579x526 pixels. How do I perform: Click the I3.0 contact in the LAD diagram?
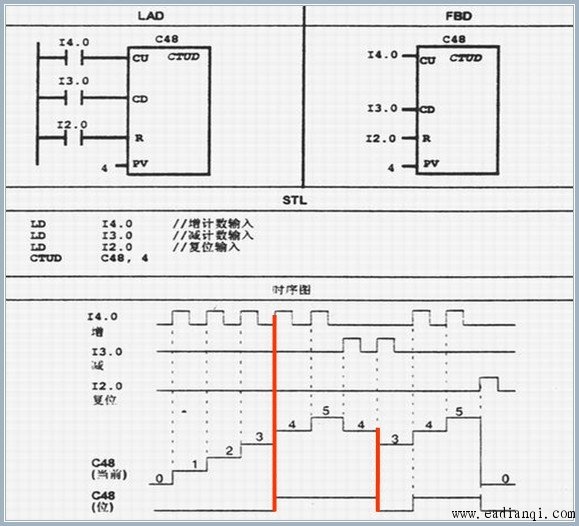click(74, 98)
